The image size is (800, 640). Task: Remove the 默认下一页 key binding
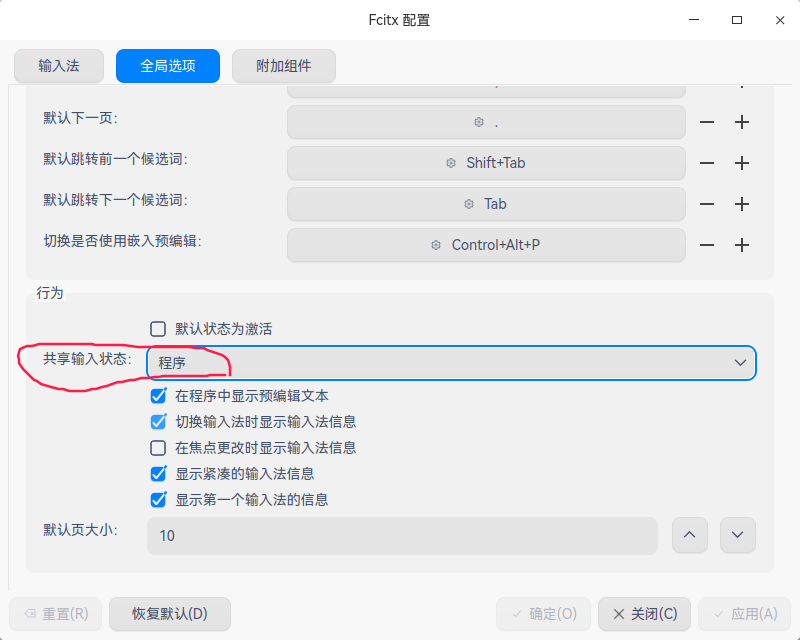707,122
